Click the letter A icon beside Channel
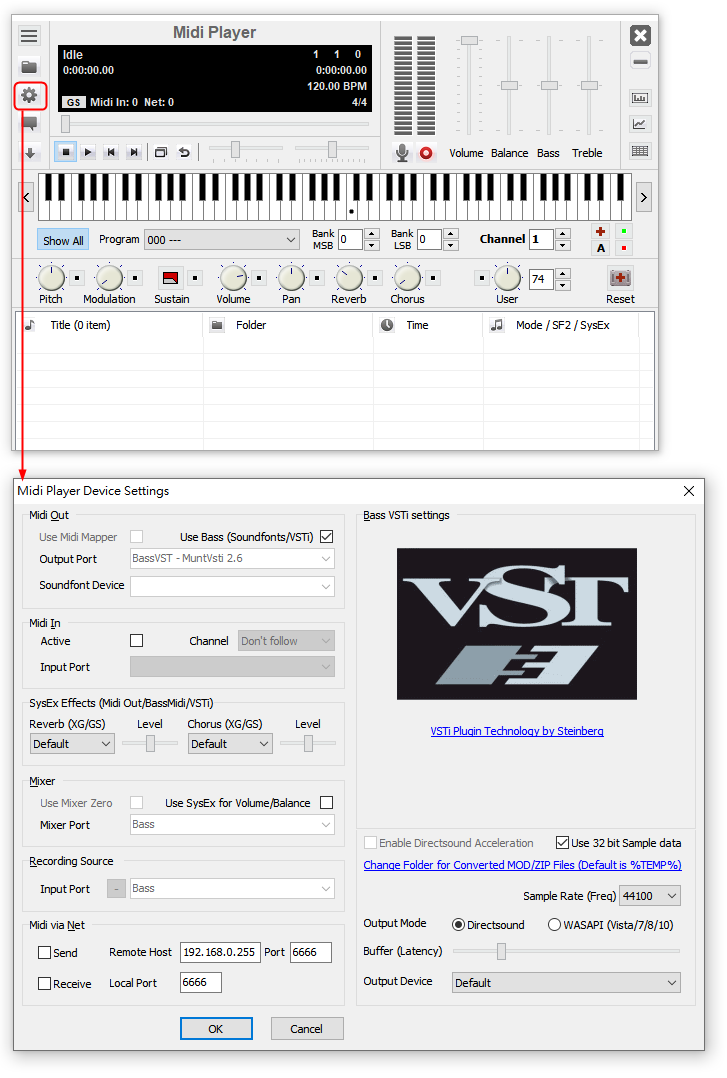The image size is (727, 1078). click(x=601, y=248)
